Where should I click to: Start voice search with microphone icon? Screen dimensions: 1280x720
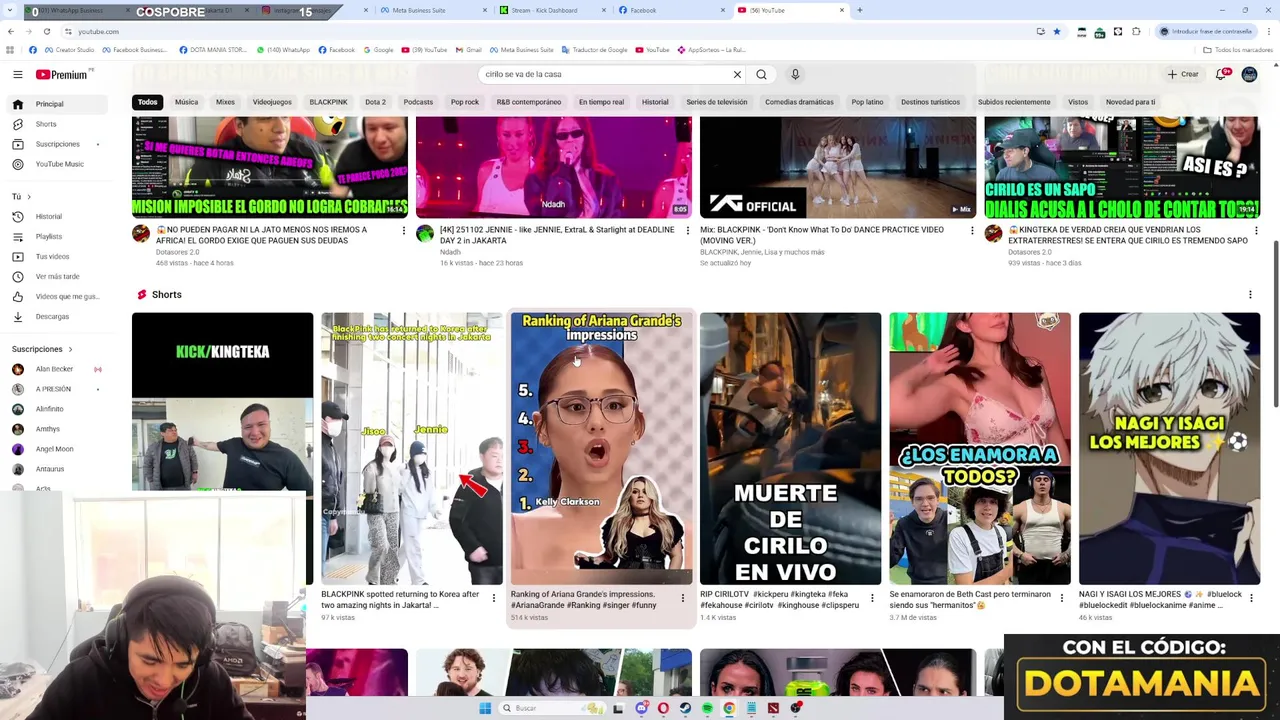click(x=795, y=74)
